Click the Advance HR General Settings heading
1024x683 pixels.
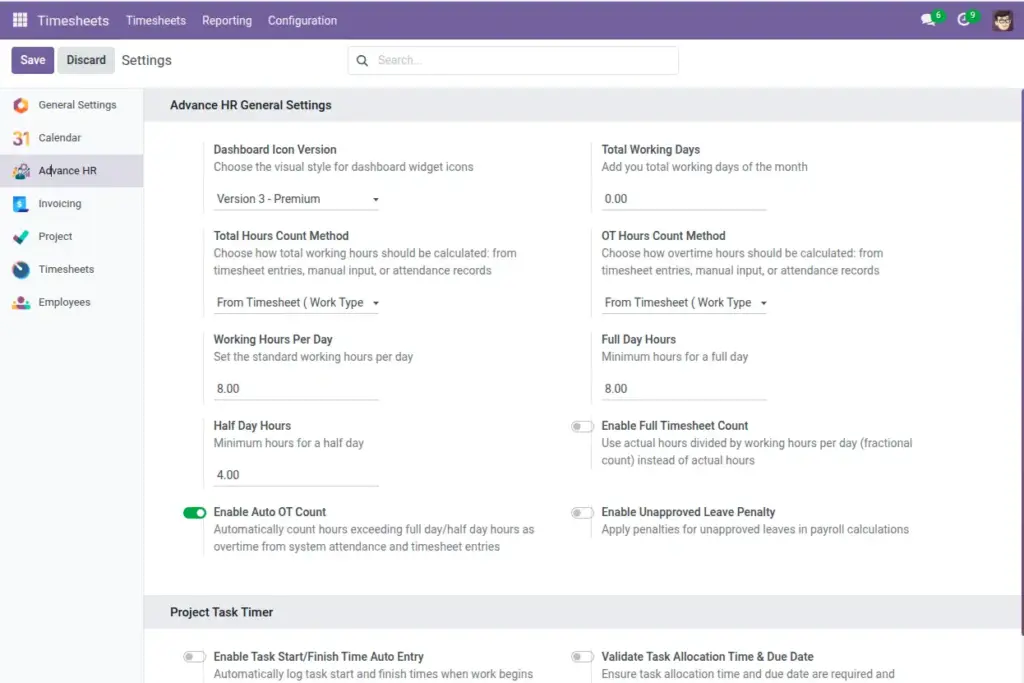251,105
